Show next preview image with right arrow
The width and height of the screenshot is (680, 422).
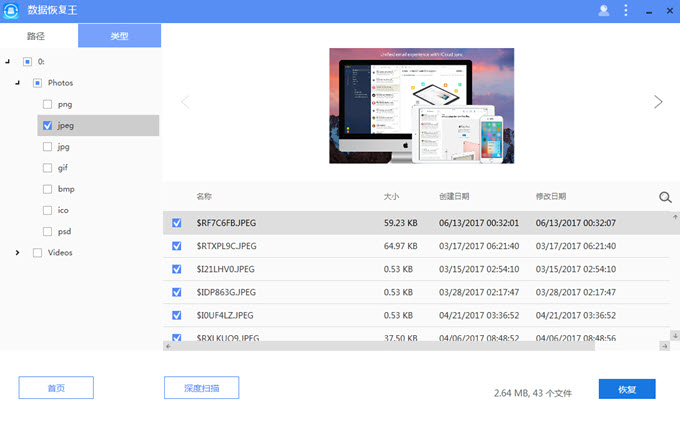[x=658, y=102]
